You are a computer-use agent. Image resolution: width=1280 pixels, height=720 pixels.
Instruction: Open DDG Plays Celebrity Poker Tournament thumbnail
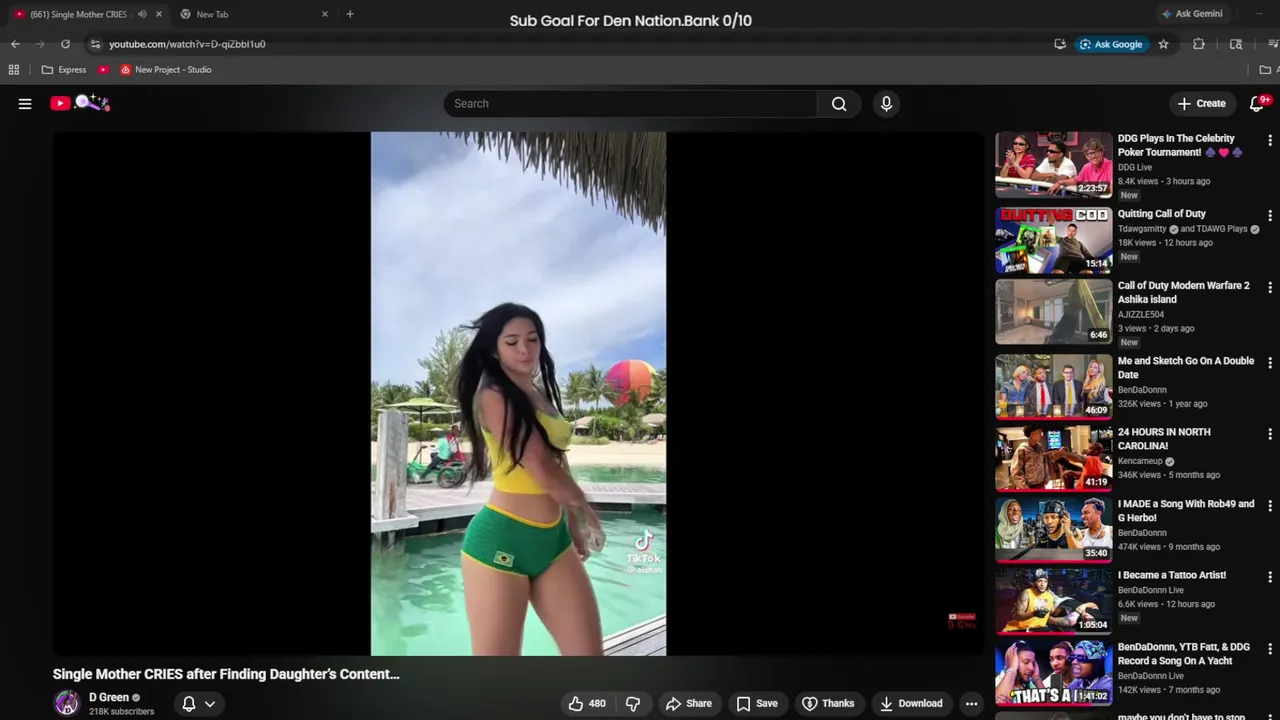(x=1053, y=165)
